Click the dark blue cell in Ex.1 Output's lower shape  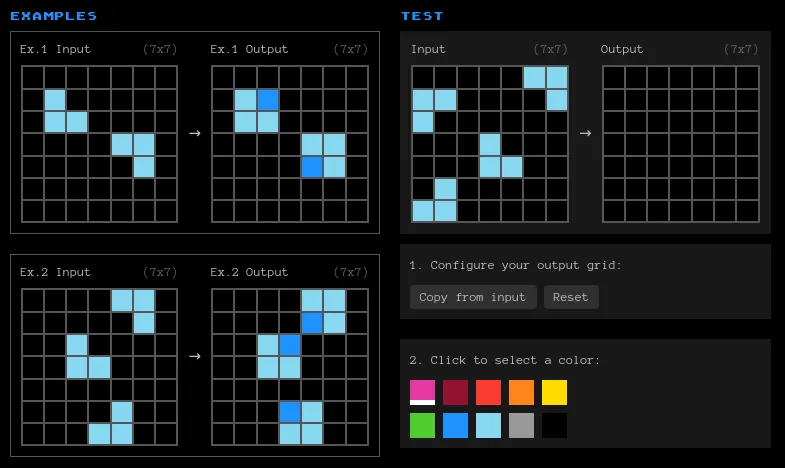pyautogui.click(x=312, y=167)
